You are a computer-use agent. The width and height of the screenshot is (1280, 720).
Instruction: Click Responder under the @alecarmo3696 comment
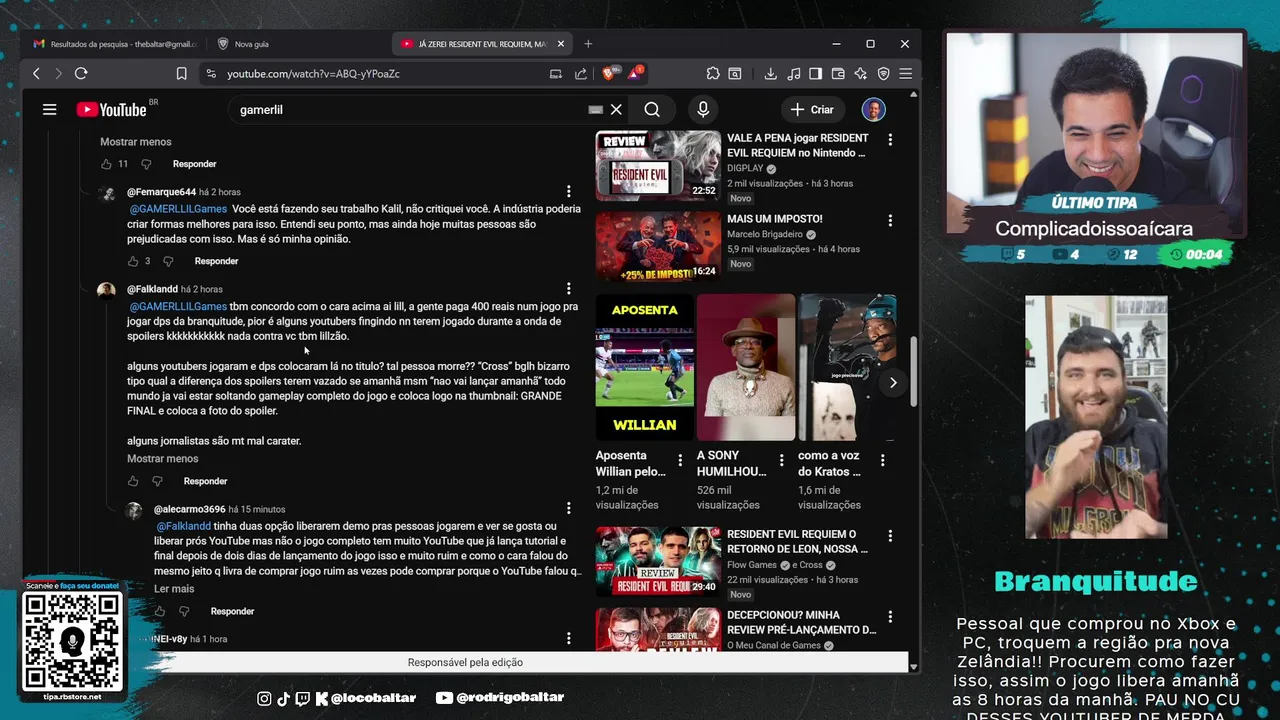pyautogui.click(x=232, y=611)
